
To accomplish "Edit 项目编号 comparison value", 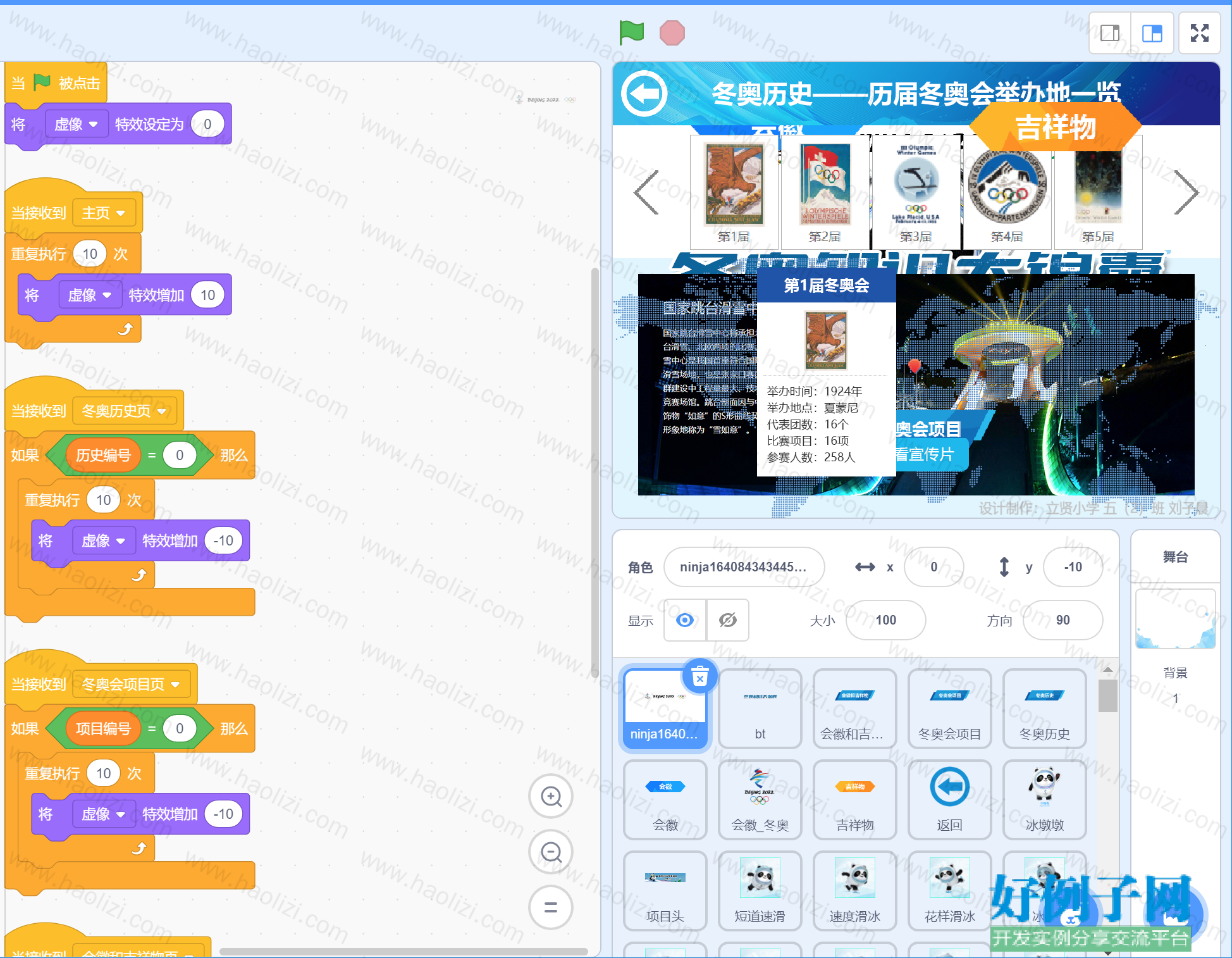I will (x=180, y=728).
